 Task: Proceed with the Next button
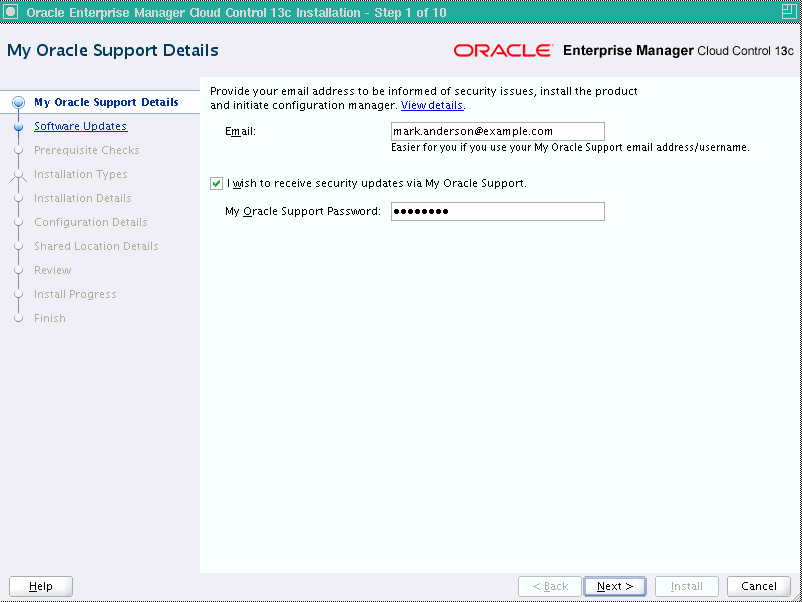(x=615, y=586)
